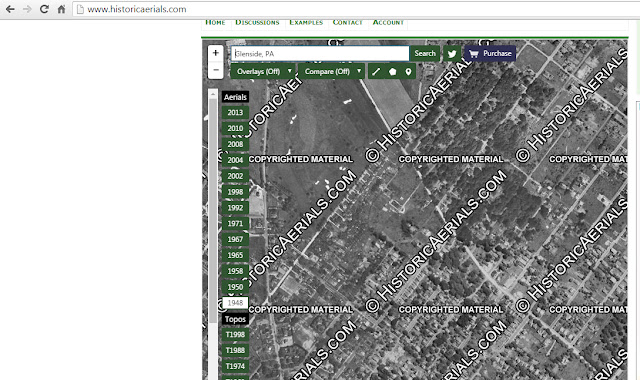The image size is (640, 380).
Task: Select the 2002 aerial year
Action: 235,176
